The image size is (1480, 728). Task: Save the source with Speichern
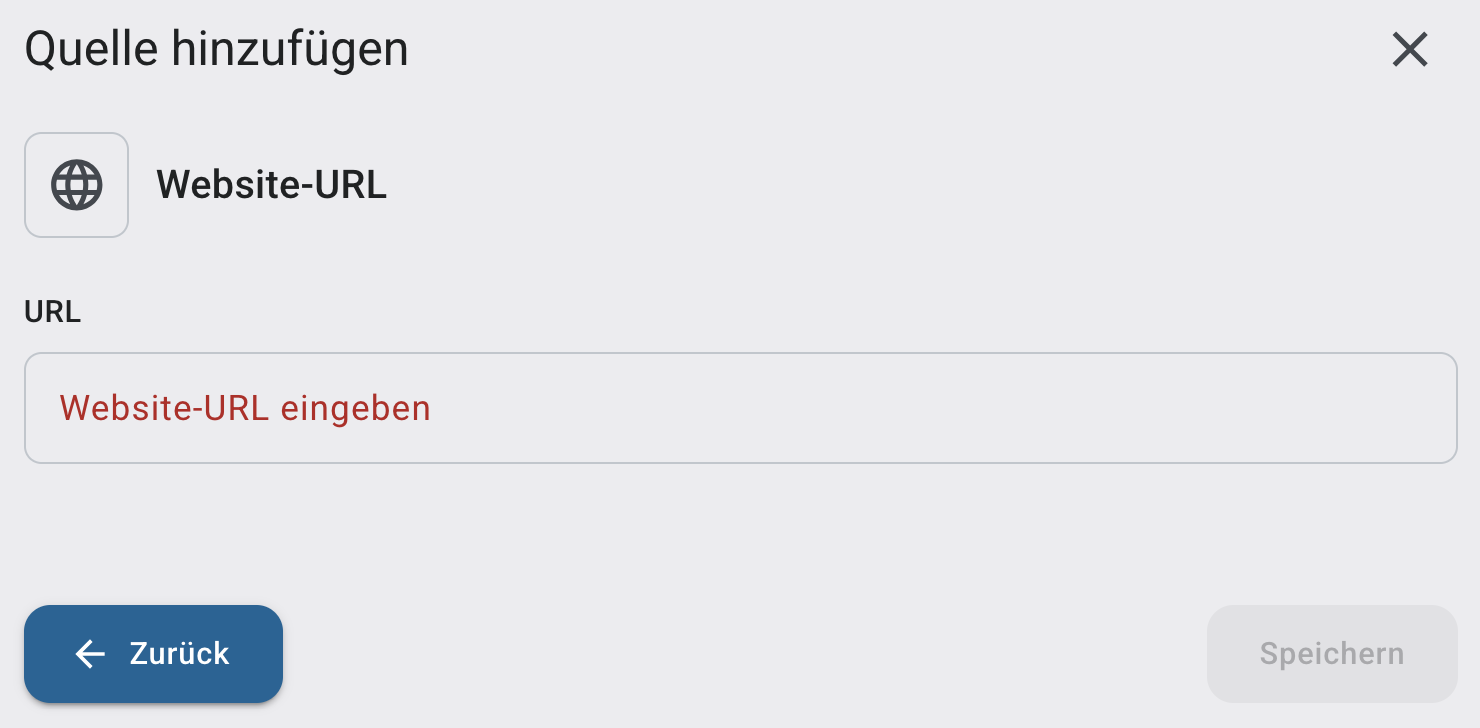point(1331,654)
